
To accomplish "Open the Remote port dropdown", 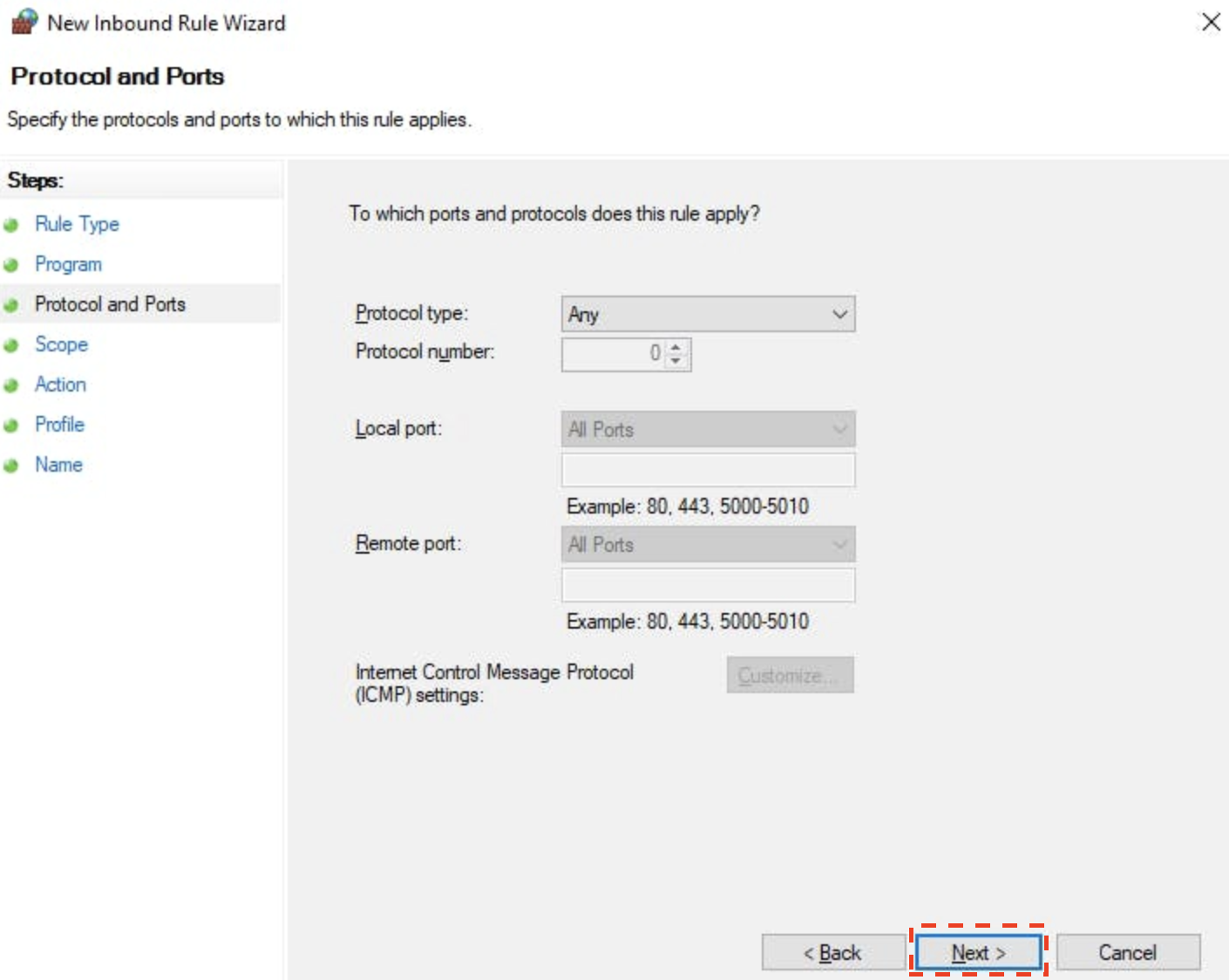I will [708, 544].
